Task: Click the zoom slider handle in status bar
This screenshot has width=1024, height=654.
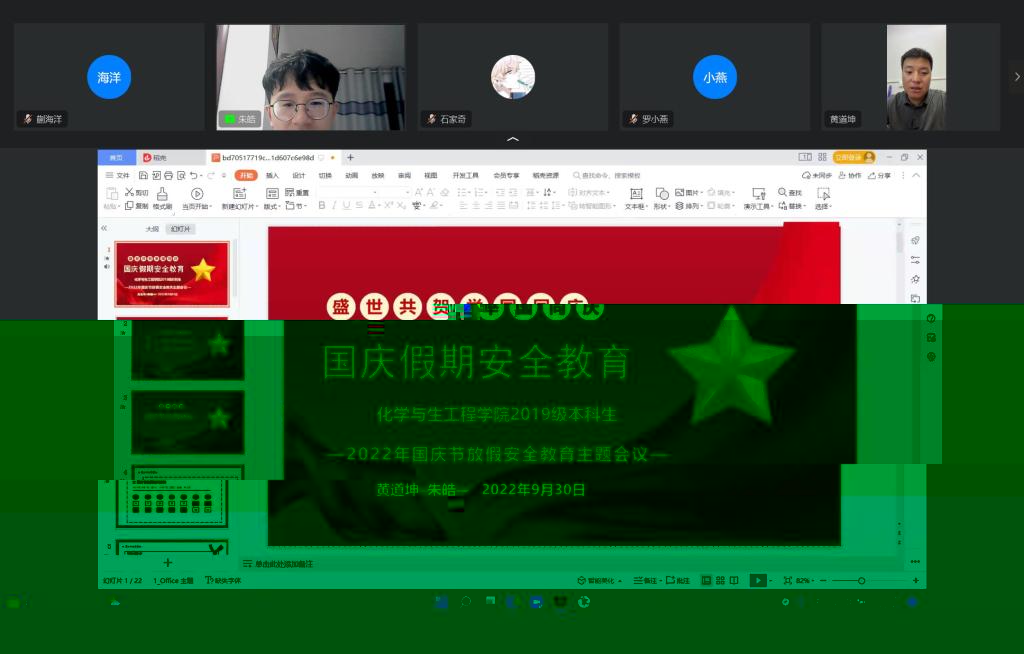Action: point(861,580)
